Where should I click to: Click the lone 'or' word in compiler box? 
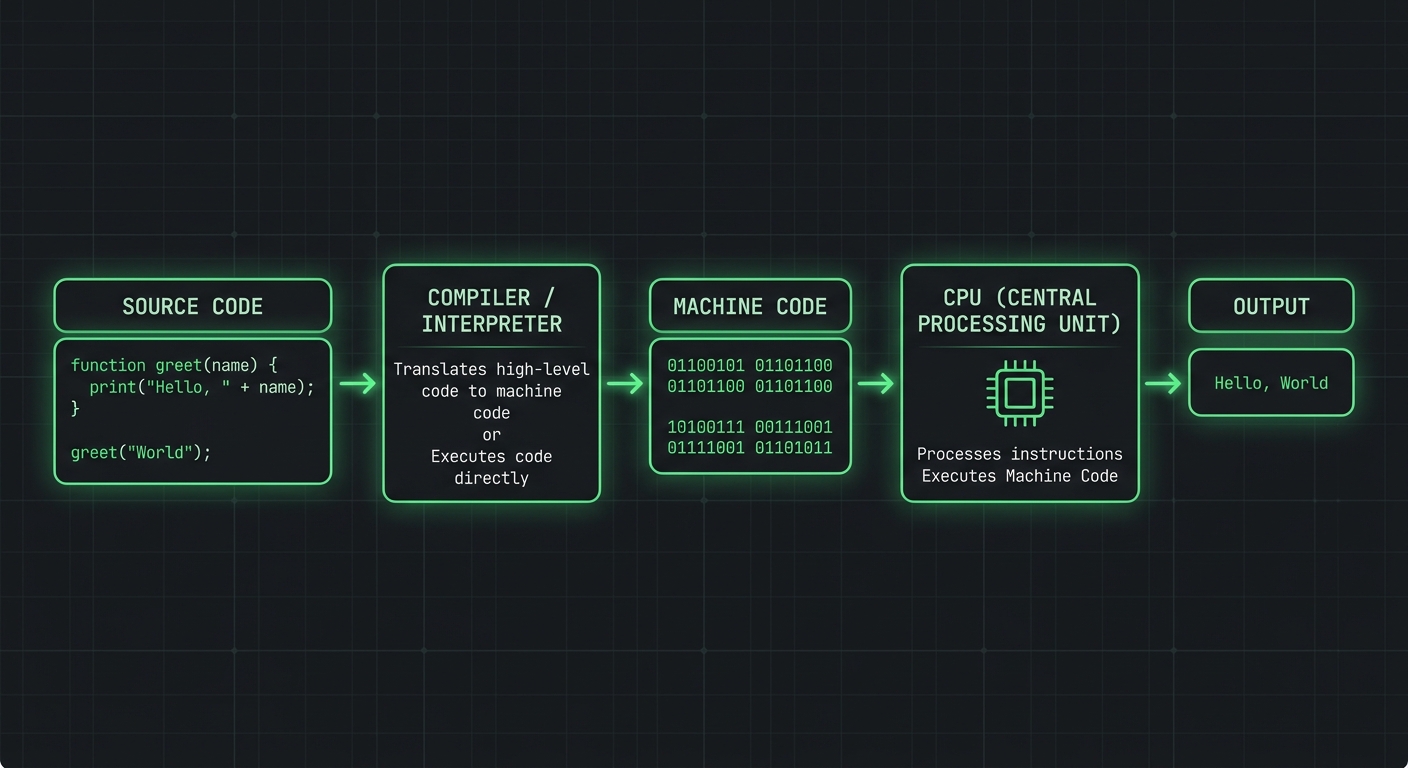coord(491,435)
